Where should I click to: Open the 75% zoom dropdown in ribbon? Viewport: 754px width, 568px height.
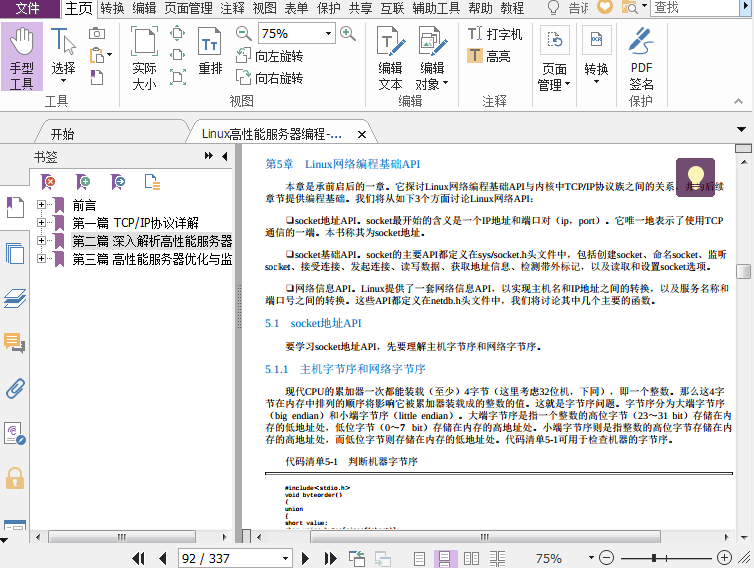328,34
